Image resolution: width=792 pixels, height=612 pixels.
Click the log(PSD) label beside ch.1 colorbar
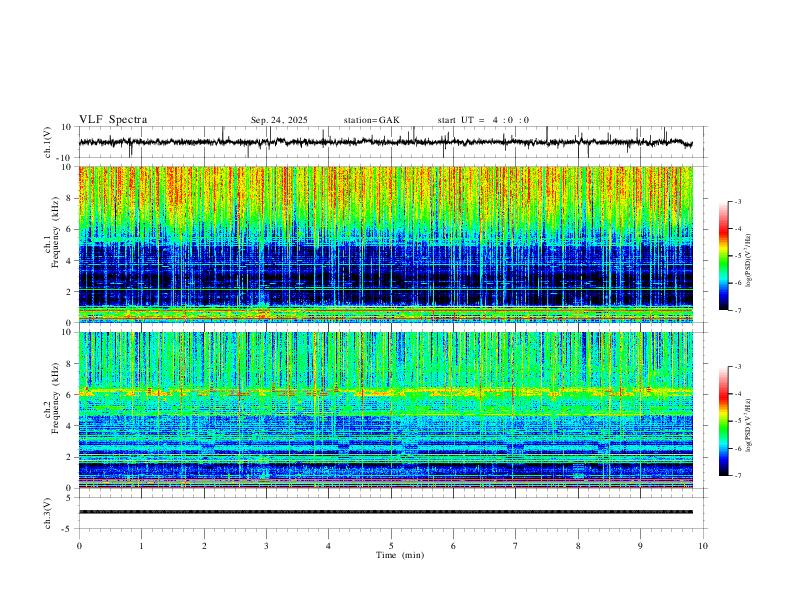coord(749,261)
